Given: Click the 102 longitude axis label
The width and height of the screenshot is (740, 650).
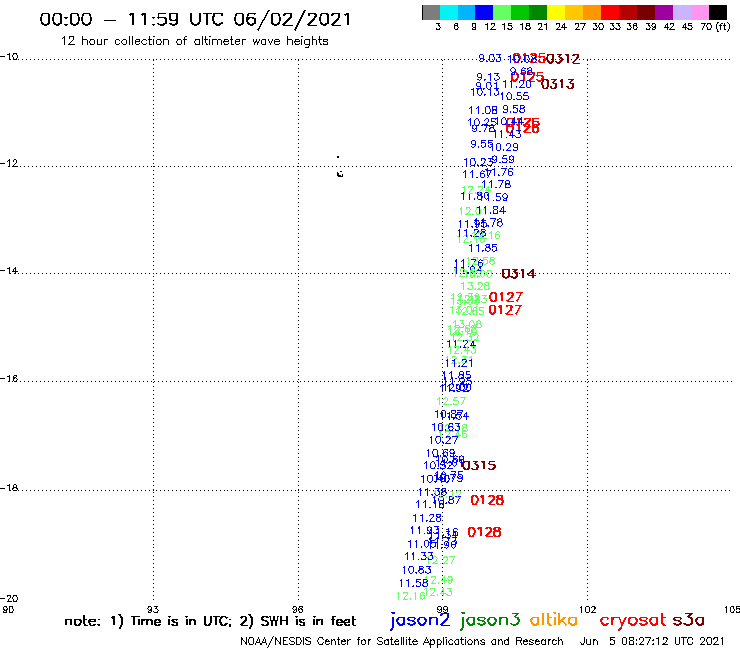Looking at the screenshot, I should coord(588,609).
